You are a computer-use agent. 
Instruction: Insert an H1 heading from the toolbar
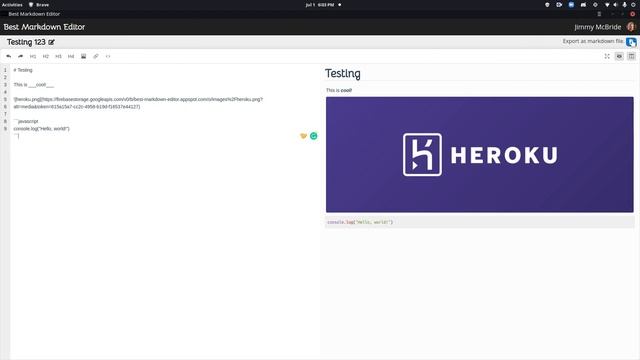point(33,56)
